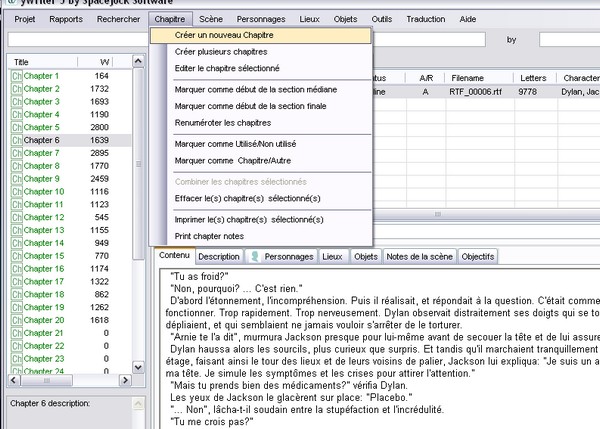Image resolution: width=600 pixels, height=429 pixels.
Task: Click chapter description scroll up arrow
Action: tap(138, 403)
